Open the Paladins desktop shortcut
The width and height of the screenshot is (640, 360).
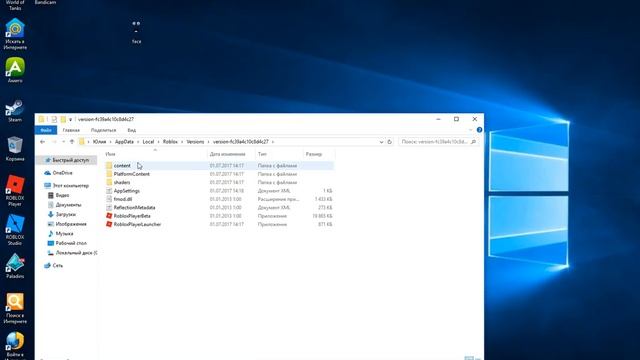pos(15,266)
